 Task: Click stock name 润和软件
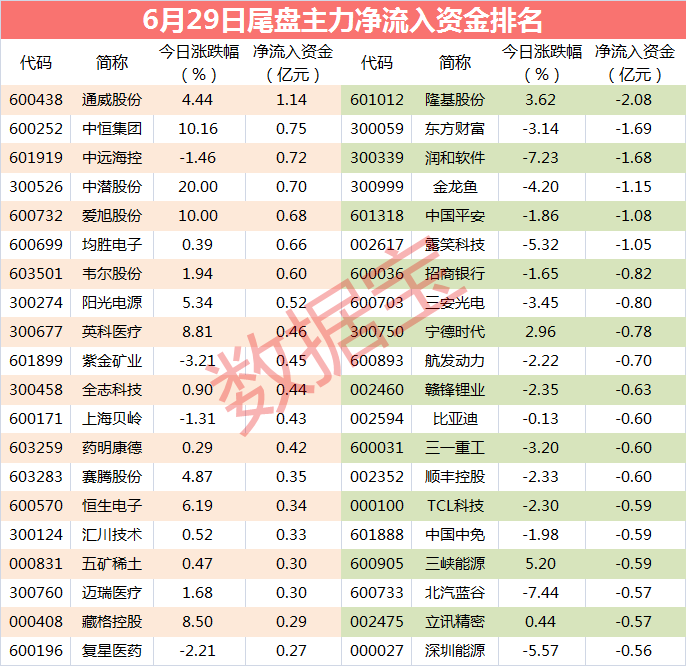coord(455,158)
